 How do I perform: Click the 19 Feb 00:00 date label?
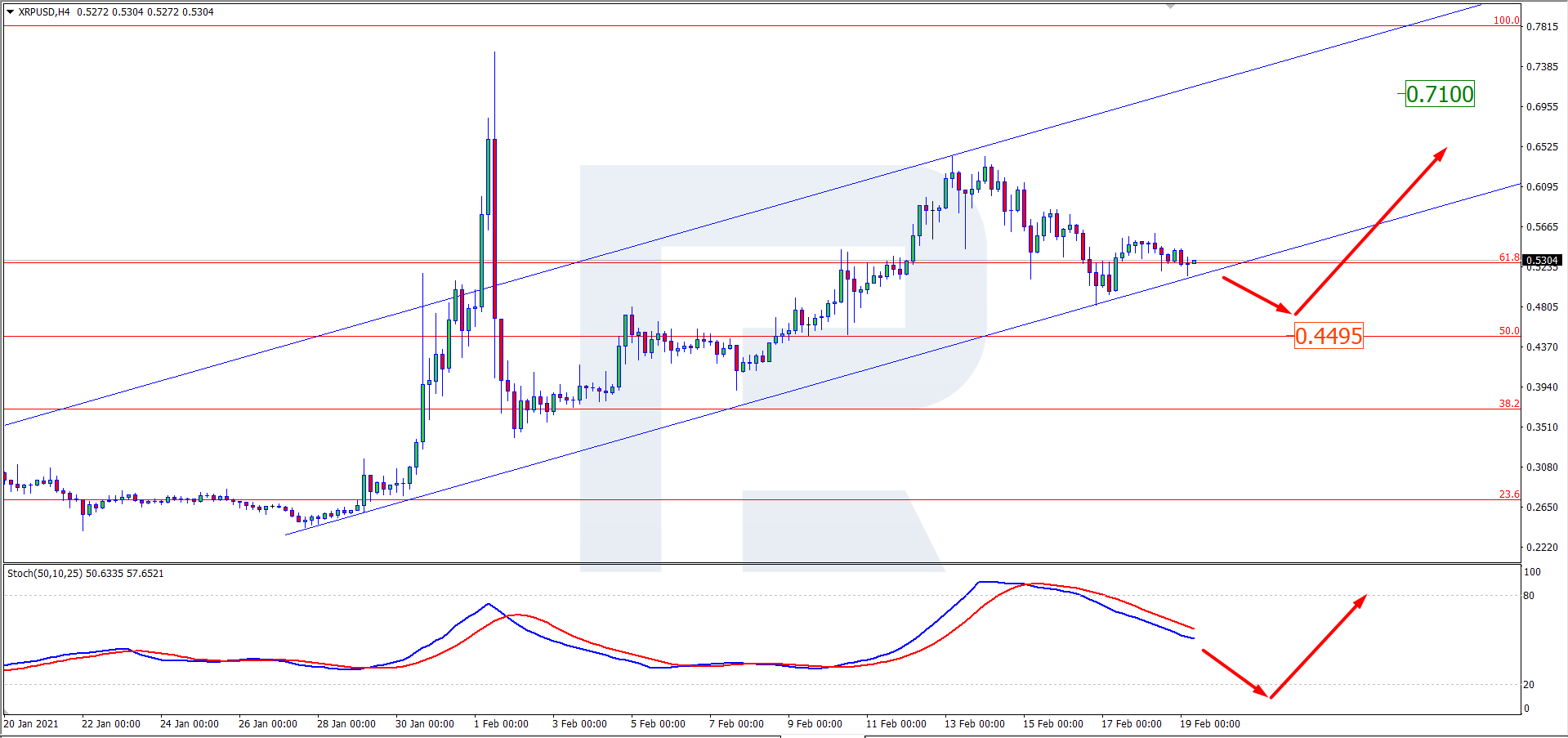point(1209,724)
